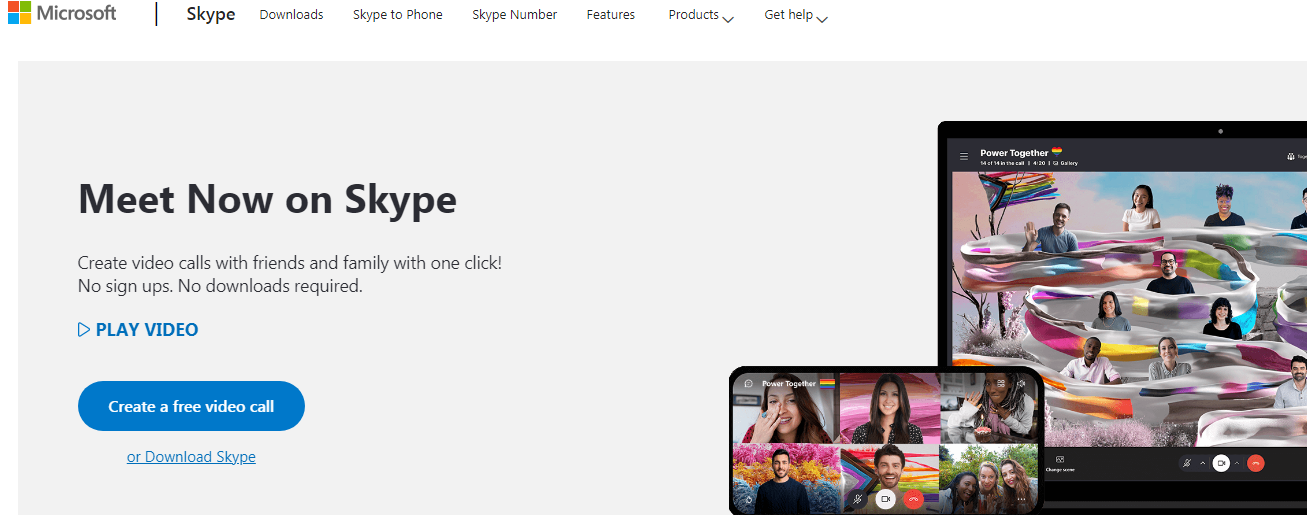
Task: Click the 'Meet Now on Skype' heading
Action: click(x=267, y=199)
